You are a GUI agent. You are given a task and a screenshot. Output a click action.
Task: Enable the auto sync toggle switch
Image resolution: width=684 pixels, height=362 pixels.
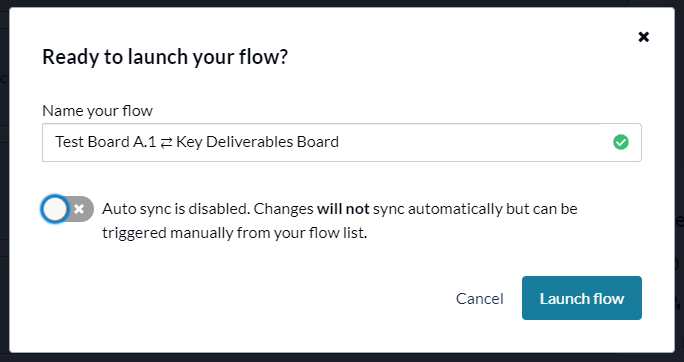click(x=68, y=209)
